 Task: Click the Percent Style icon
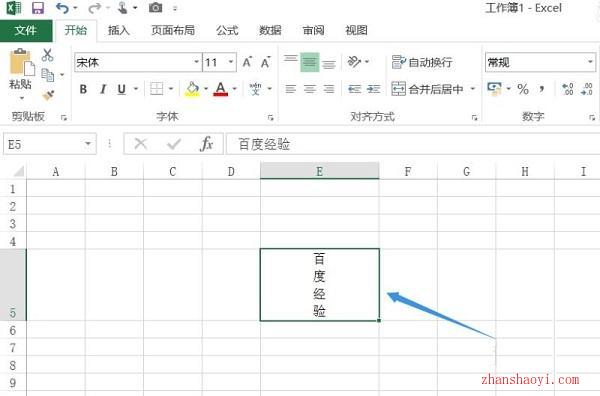click(x=523, y=89)
